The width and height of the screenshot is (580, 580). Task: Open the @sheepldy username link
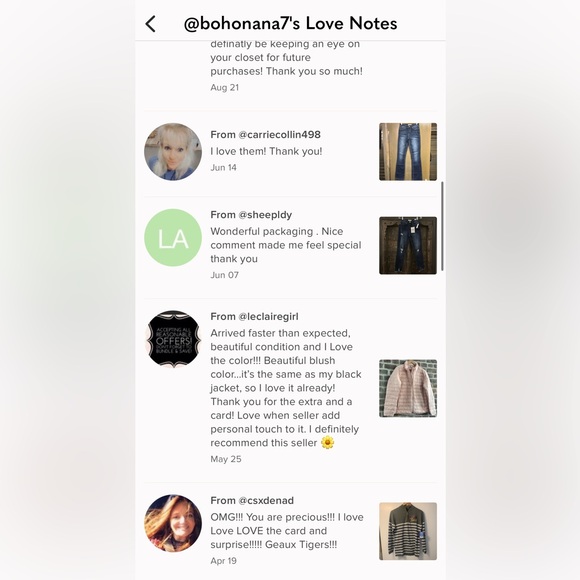pos(265,215)
